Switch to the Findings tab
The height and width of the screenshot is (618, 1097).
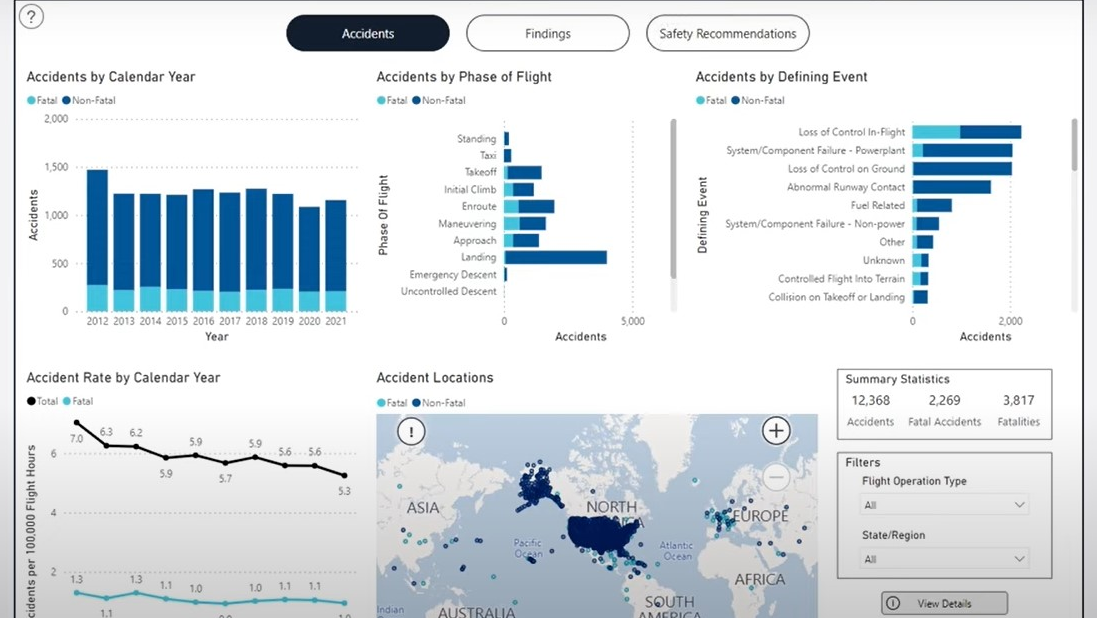pyautogui.click(x=547, y=33)
